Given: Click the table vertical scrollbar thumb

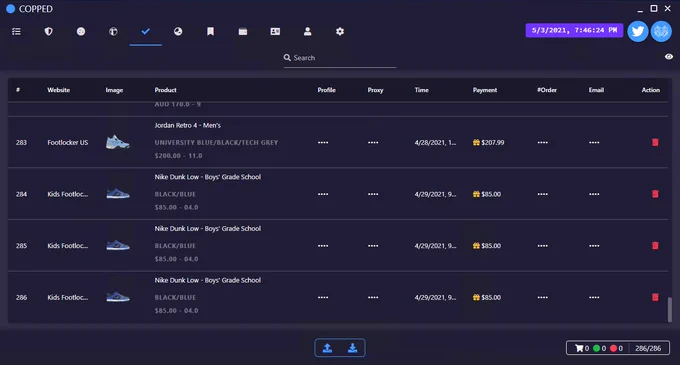Looking at the screenshot, I should (670, 310).
